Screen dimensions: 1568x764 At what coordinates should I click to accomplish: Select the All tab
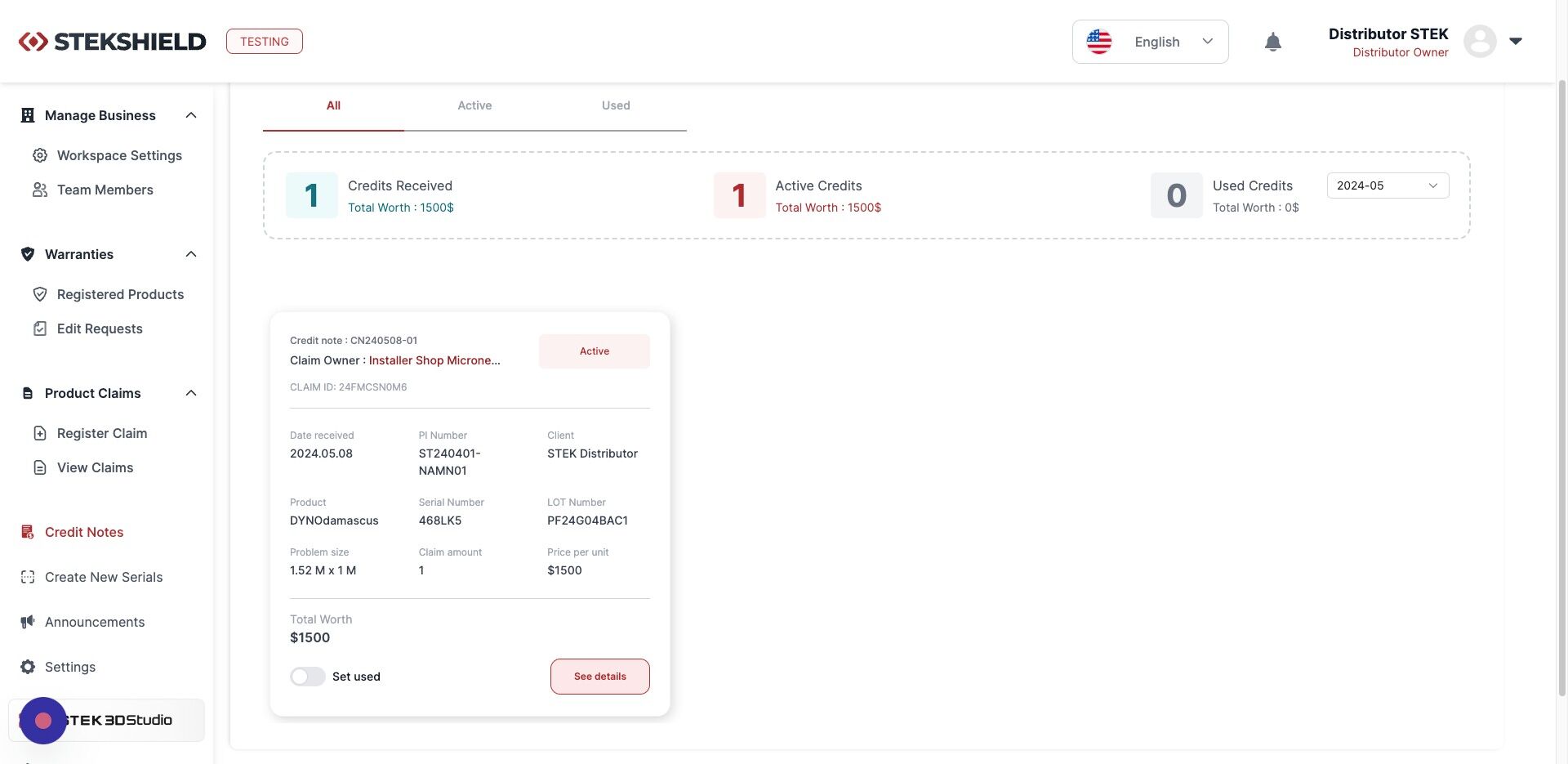coord(333,106)
